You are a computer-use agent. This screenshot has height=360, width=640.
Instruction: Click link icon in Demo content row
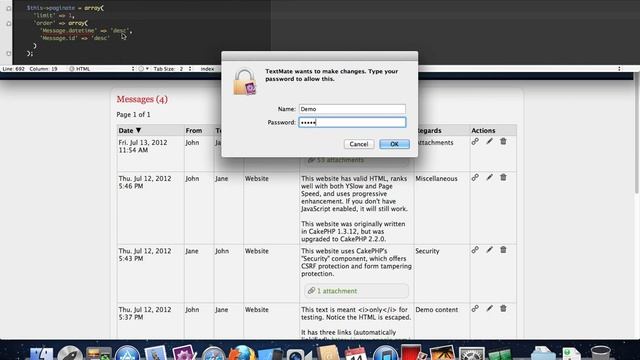click(x=475, y=309)
